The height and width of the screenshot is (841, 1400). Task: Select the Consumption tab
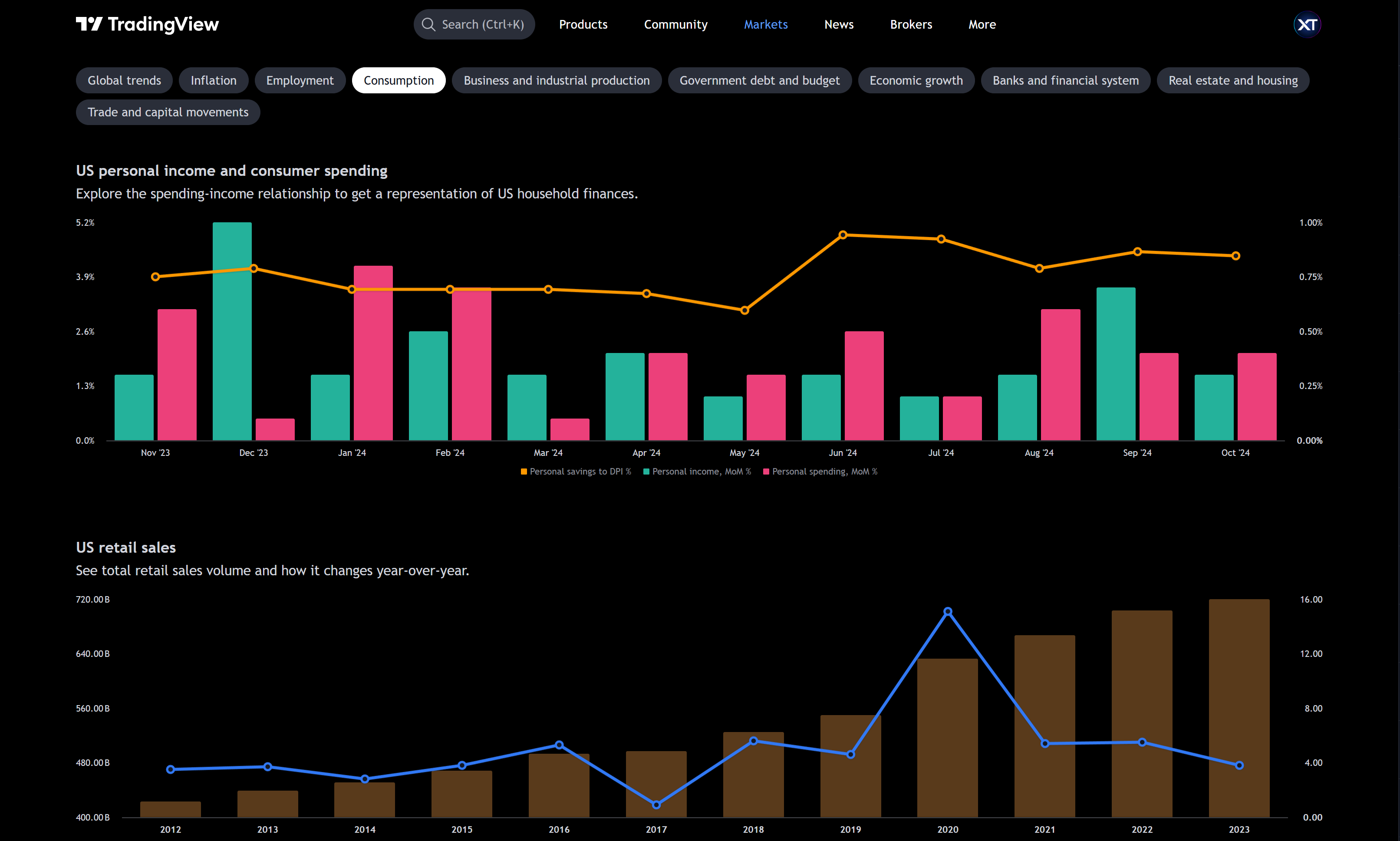click(399, 80)
